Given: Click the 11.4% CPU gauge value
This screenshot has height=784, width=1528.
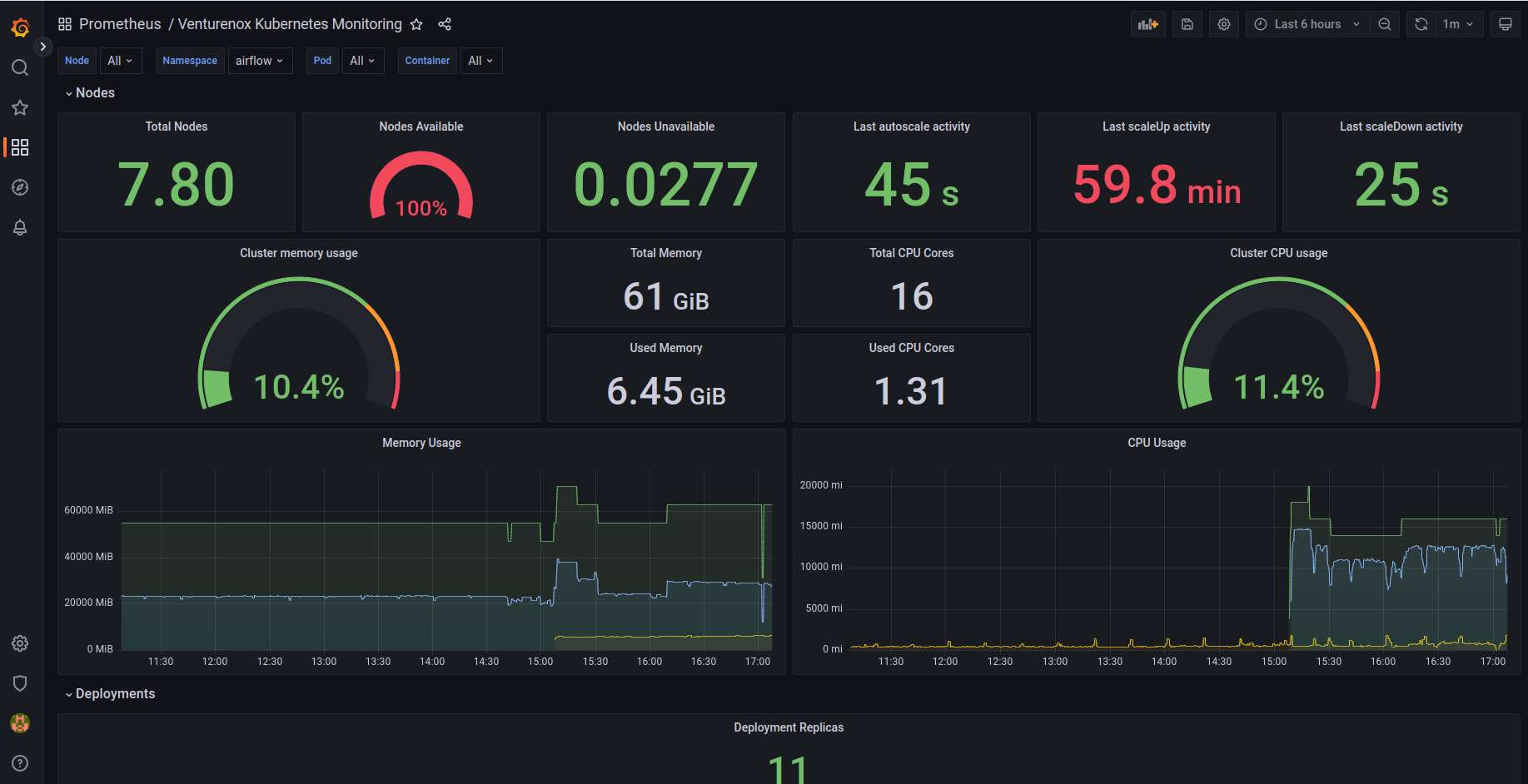Looking at the screenshot, I should click(x=1279, y=387).
